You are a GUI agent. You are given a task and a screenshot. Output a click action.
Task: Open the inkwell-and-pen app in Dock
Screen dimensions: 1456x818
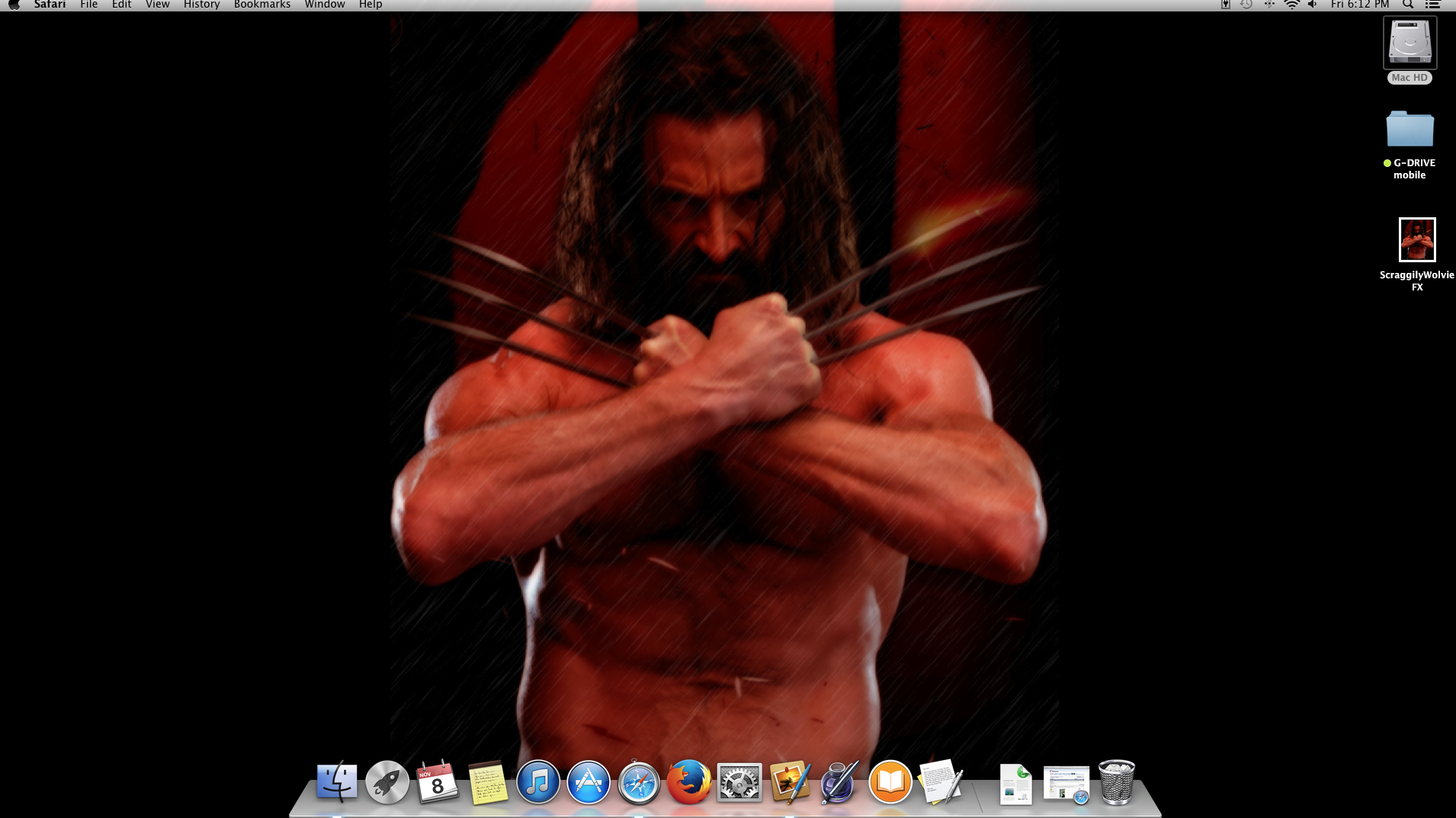click(x=839, y=781)
